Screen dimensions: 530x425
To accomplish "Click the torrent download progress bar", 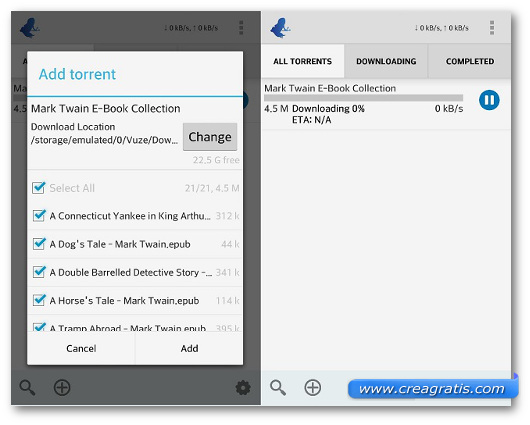I will 363,98.
